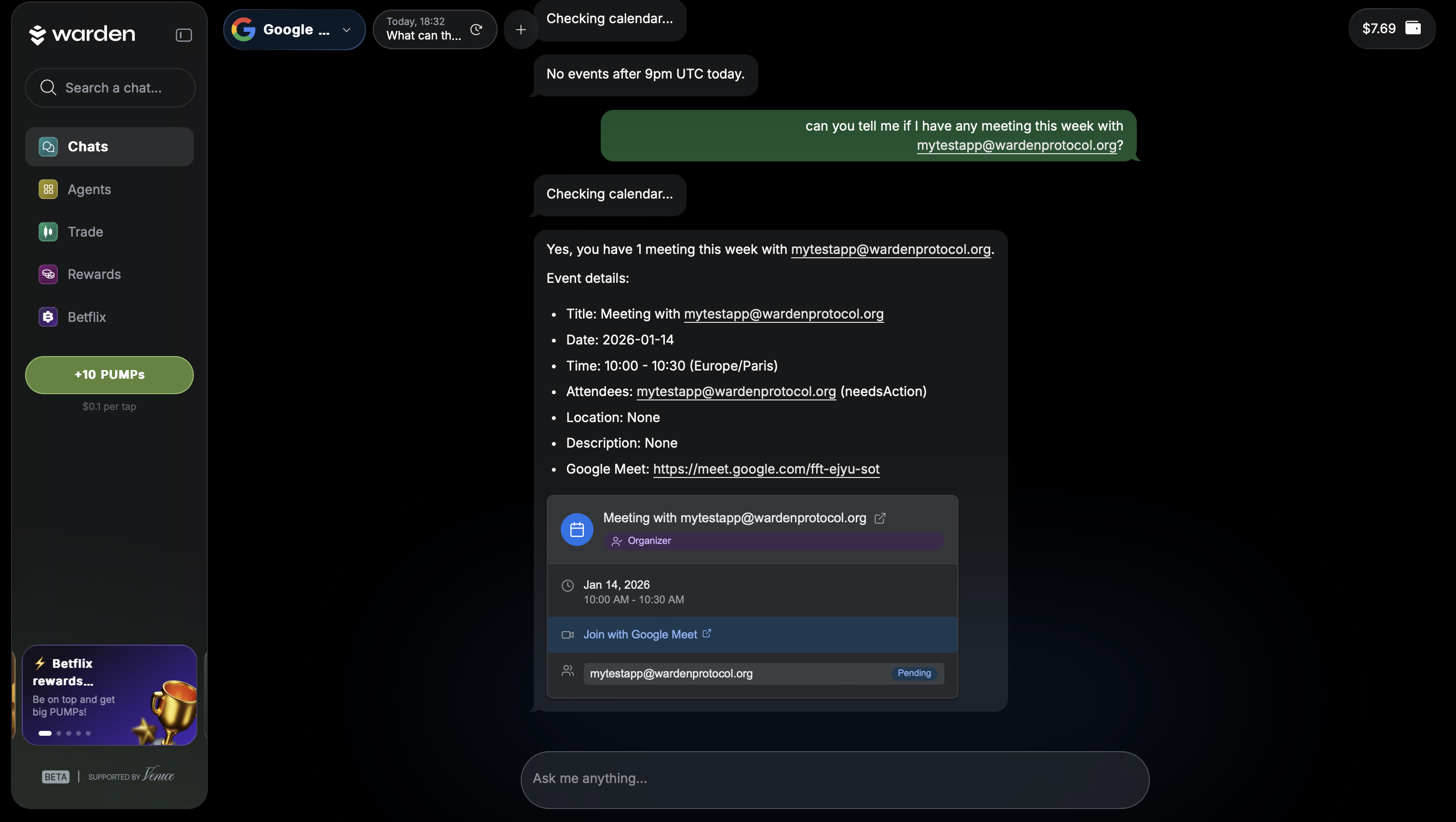Click the blue calendar event icon
1456x822 pixels.
tap(577, 530)
